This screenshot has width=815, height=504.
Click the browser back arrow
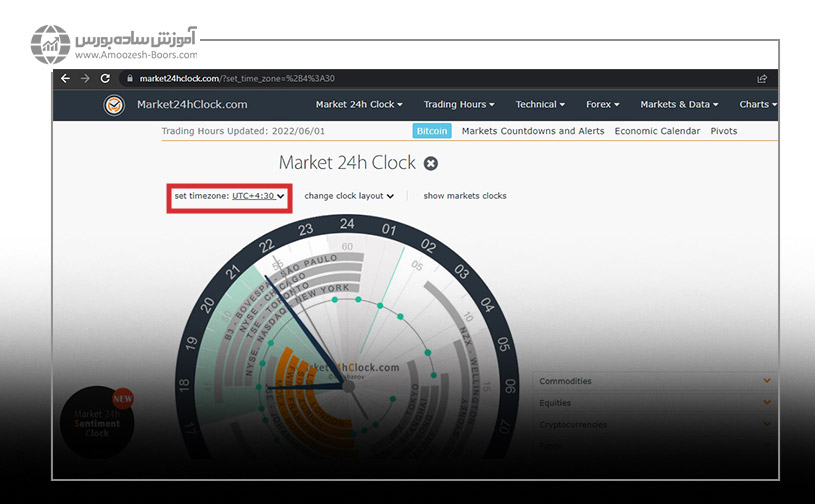click(66, 78)
